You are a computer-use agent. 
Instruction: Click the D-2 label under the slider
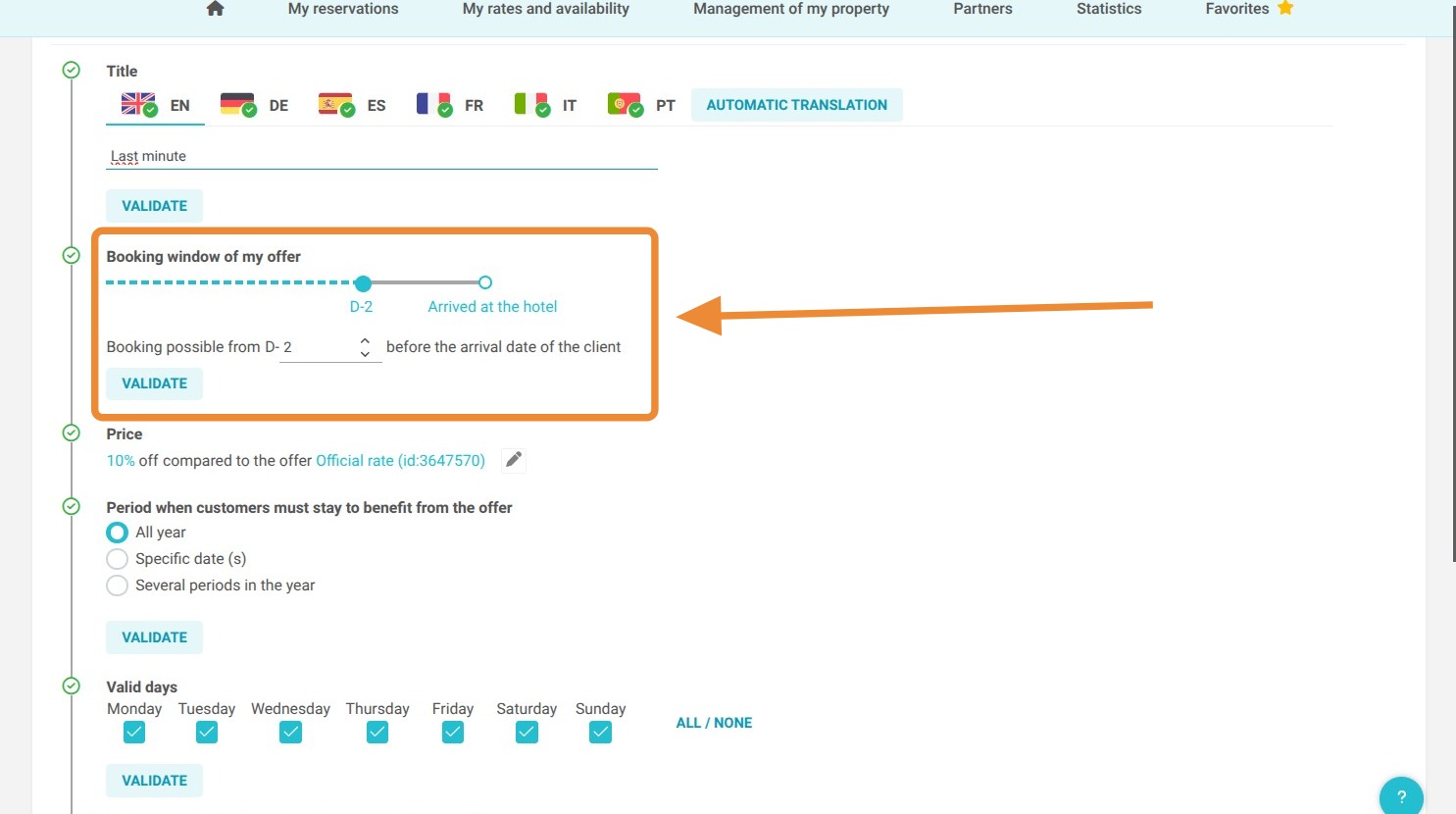pos(361,306)
